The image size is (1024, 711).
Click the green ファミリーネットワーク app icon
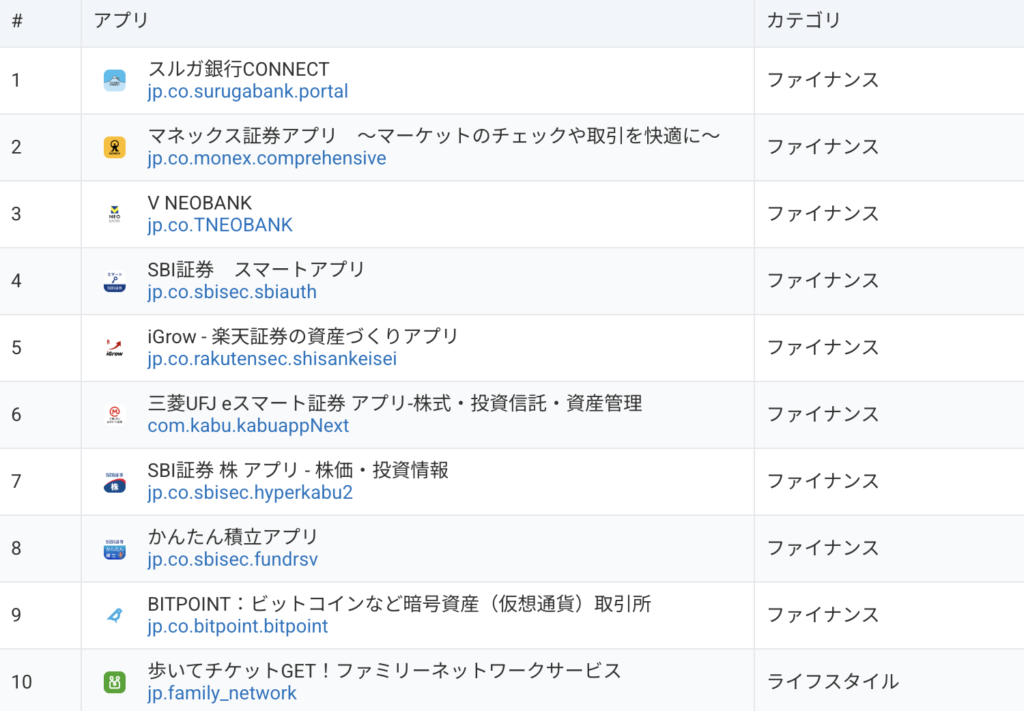tap(115, 682)
